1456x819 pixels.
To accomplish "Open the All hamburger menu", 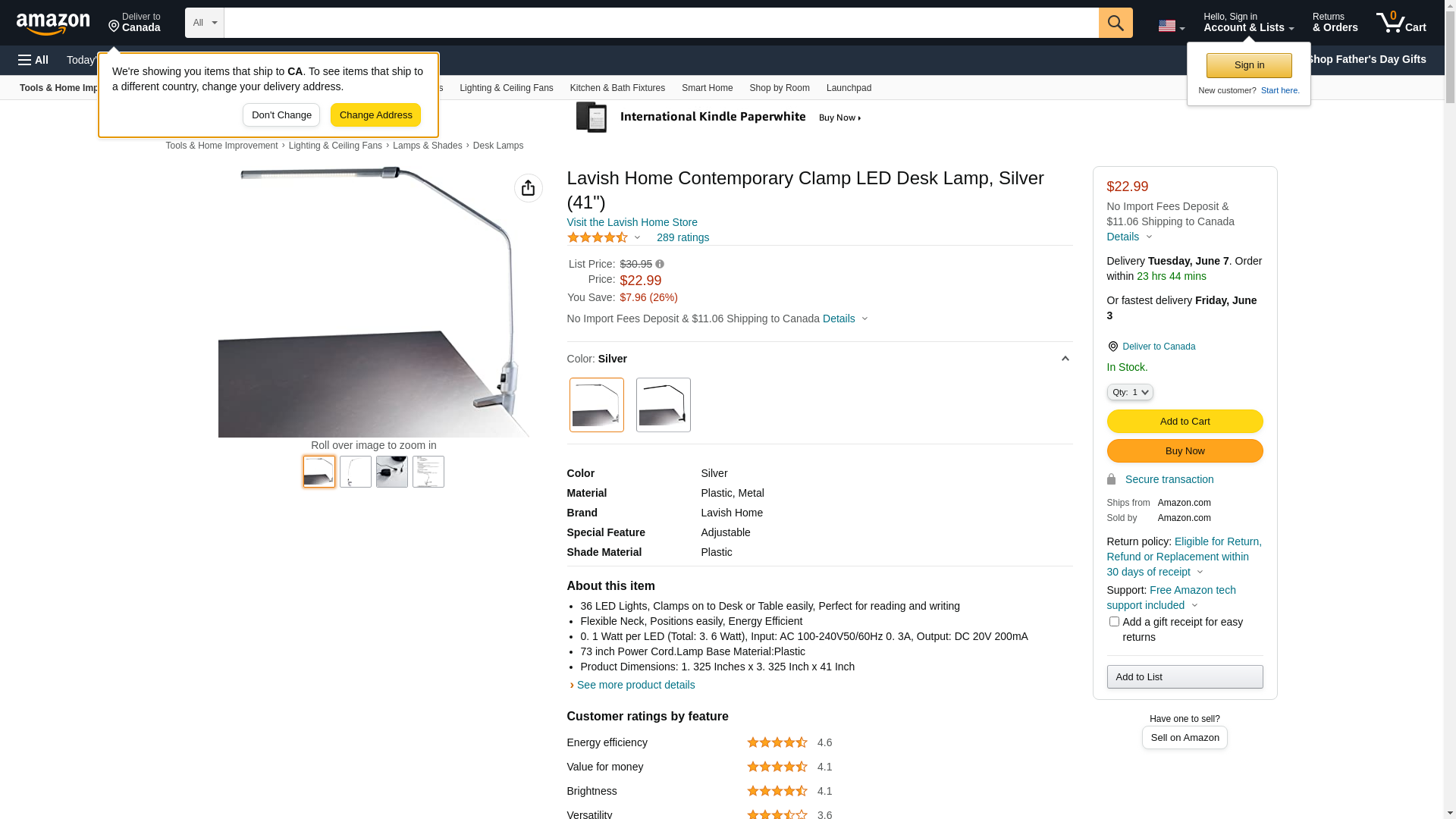I will (33, 60).
